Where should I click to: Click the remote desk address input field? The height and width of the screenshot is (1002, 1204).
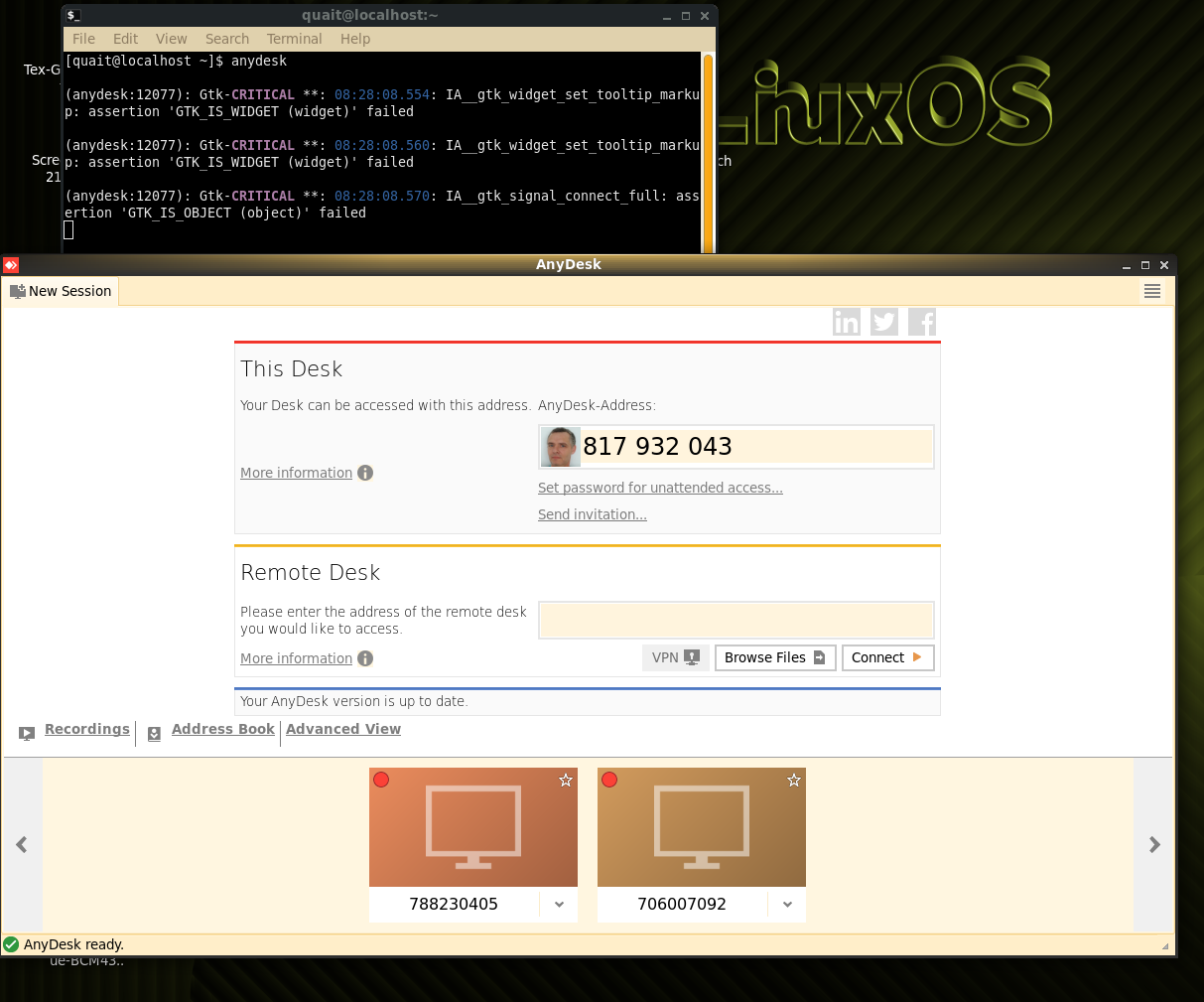736,620
